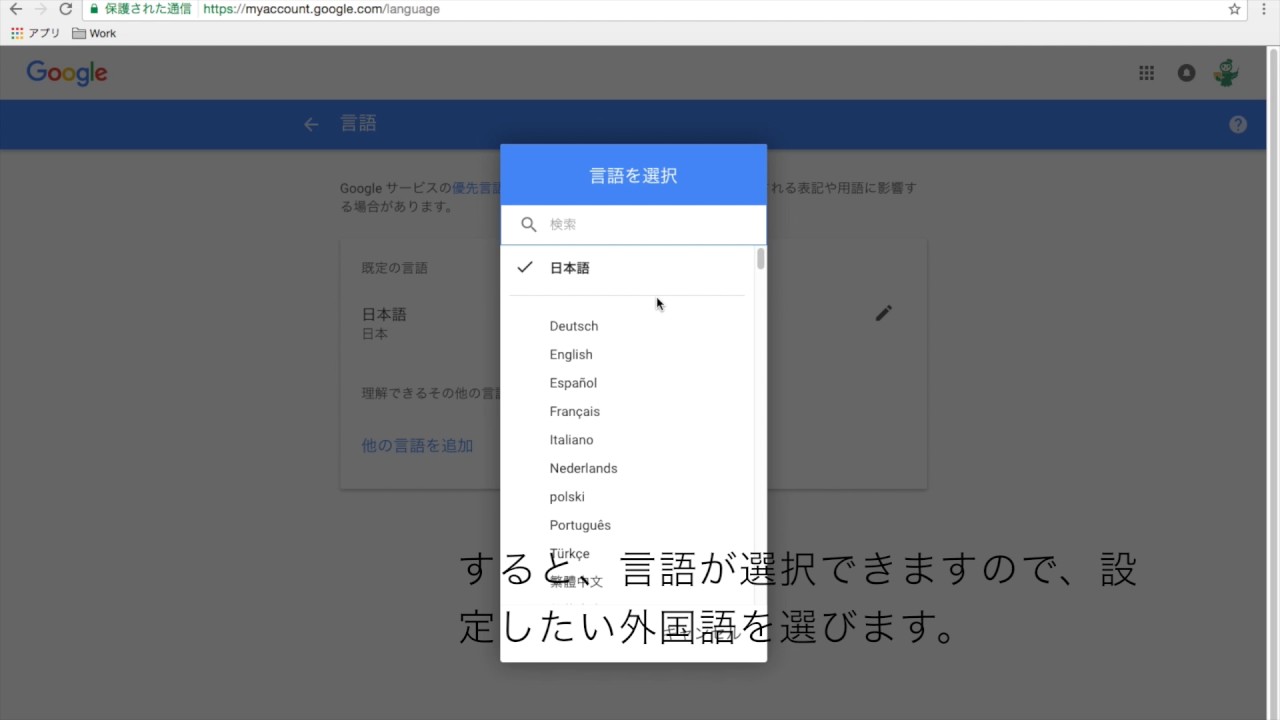Image resolution: width=1280 pixels, height=720 pixels.
Task: Click back arrow beside 言語 heading
Action: click(311, 124)
